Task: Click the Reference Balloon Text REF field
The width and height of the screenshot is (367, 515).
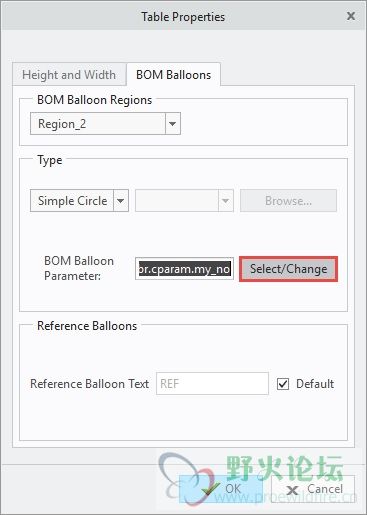Action: [x=212, y=384]
